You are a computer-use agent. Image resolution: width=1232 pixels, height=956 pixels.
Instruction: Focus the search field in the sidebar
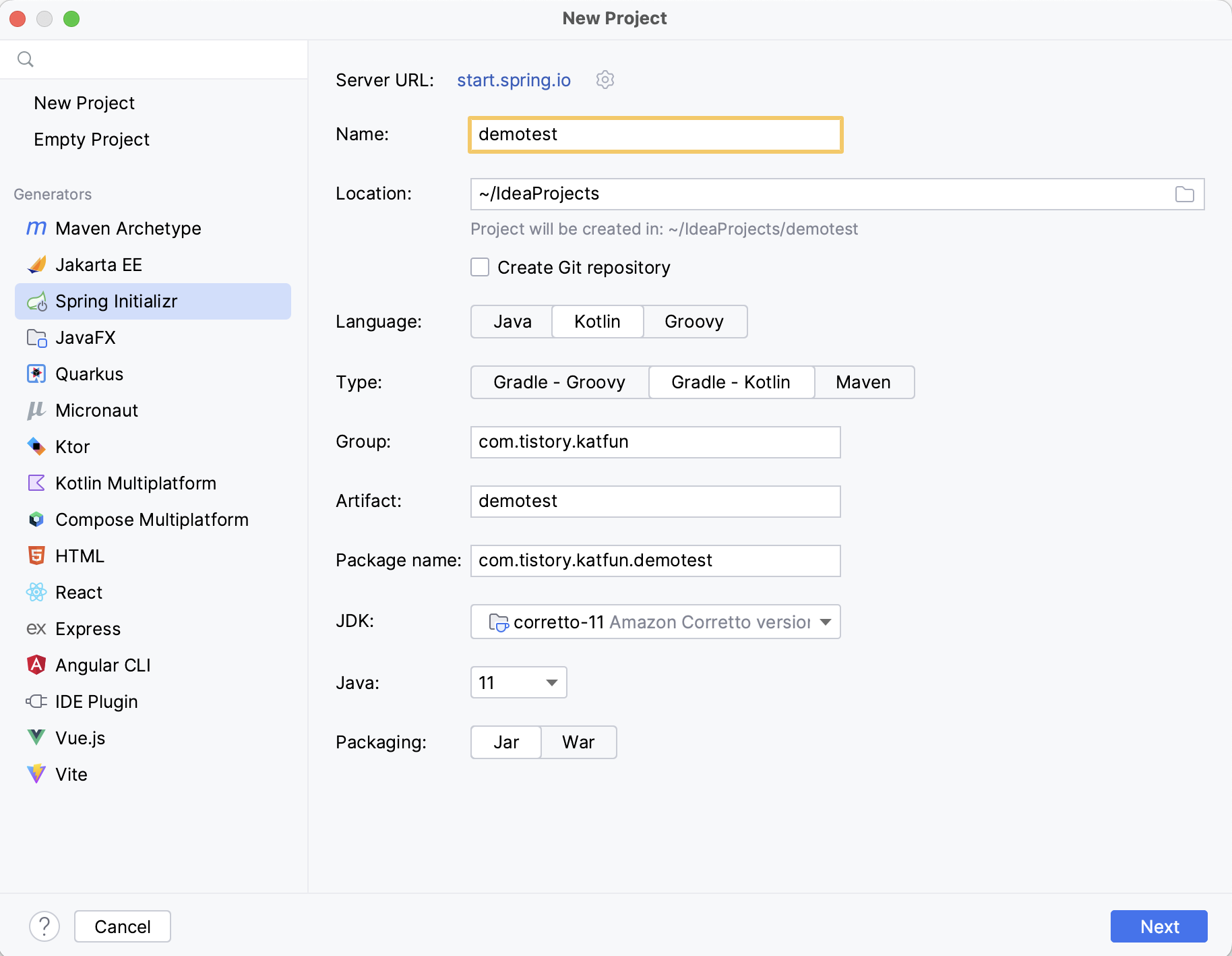[x=162, y=59]
